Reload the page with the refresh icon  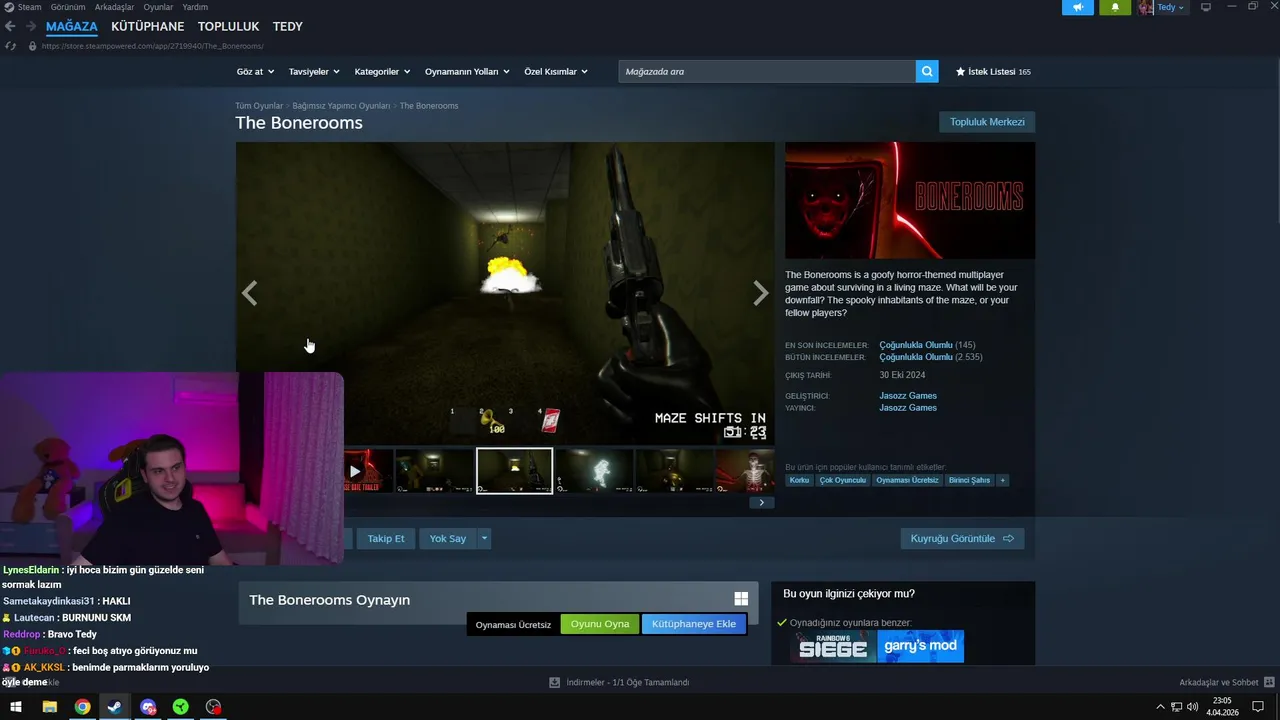10,46
